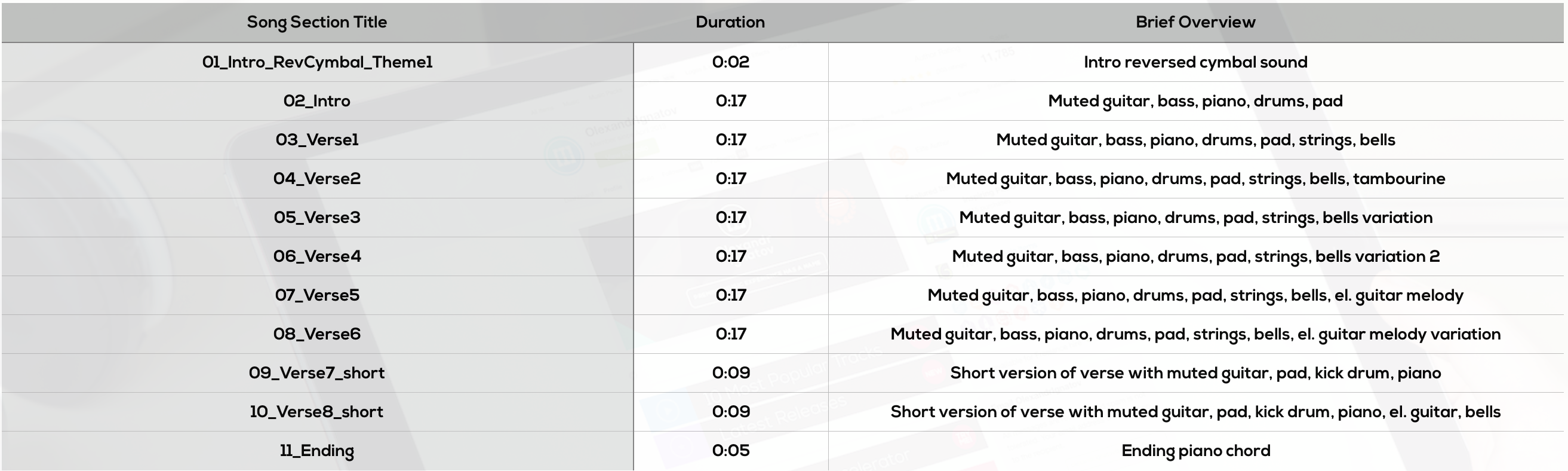This screenshot has width=1568, height=471.
Task: Select the 02_Intro section title
Action: [316, 101]
